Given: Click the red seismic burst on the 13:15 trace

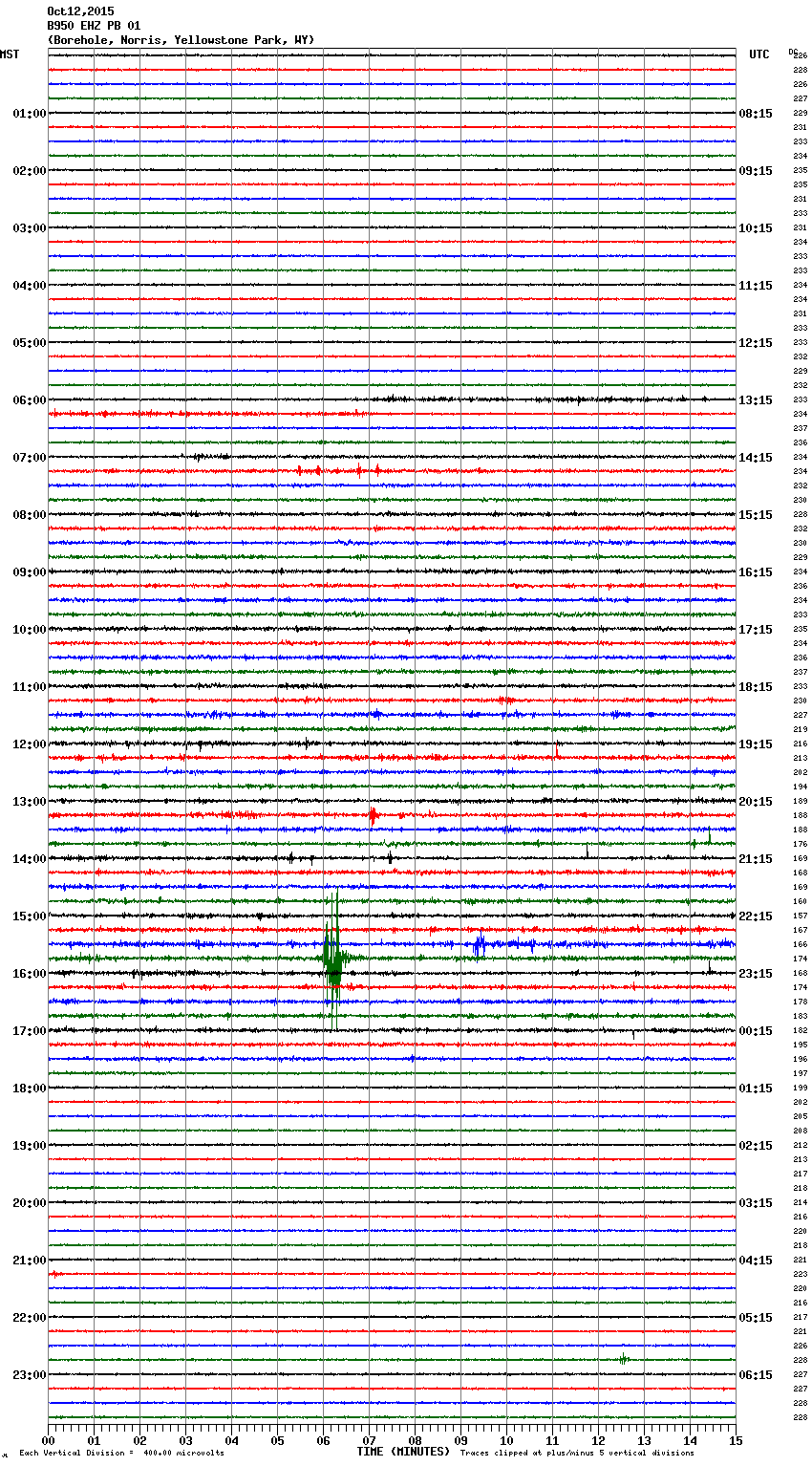Looking at the screenshot, I should pyautogui.click(x=373, y=815).
